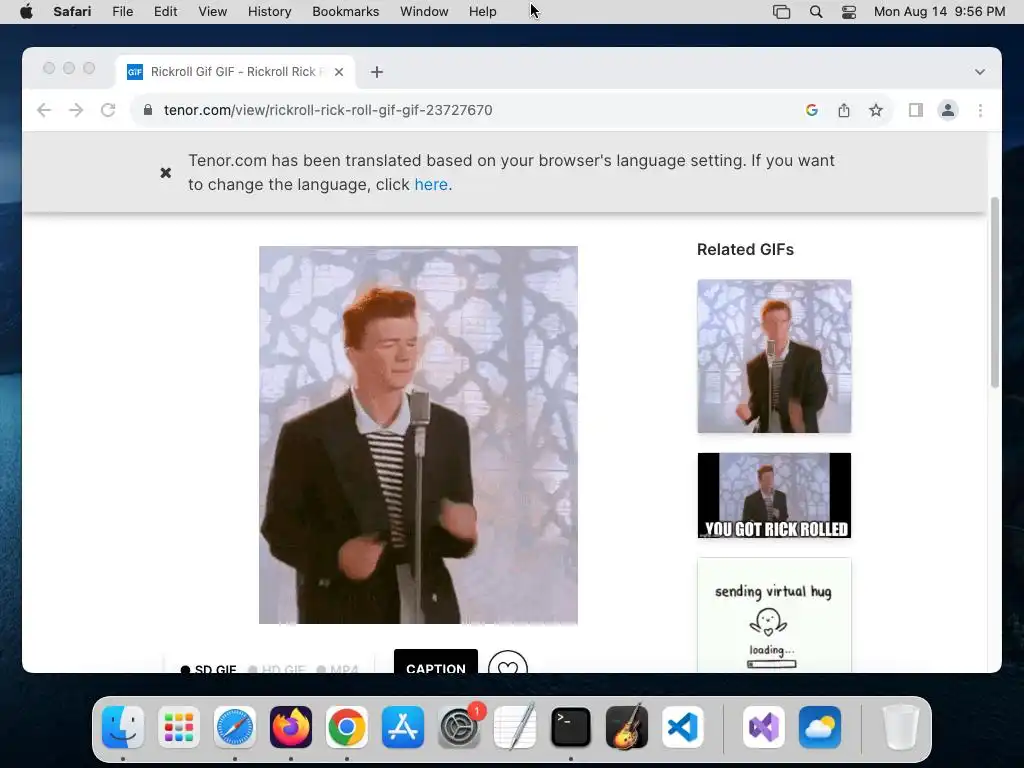The width and height of the screenshot is (1024, 768).
Task: Open the three-dot browser menu
Action: tap(980, 110)
